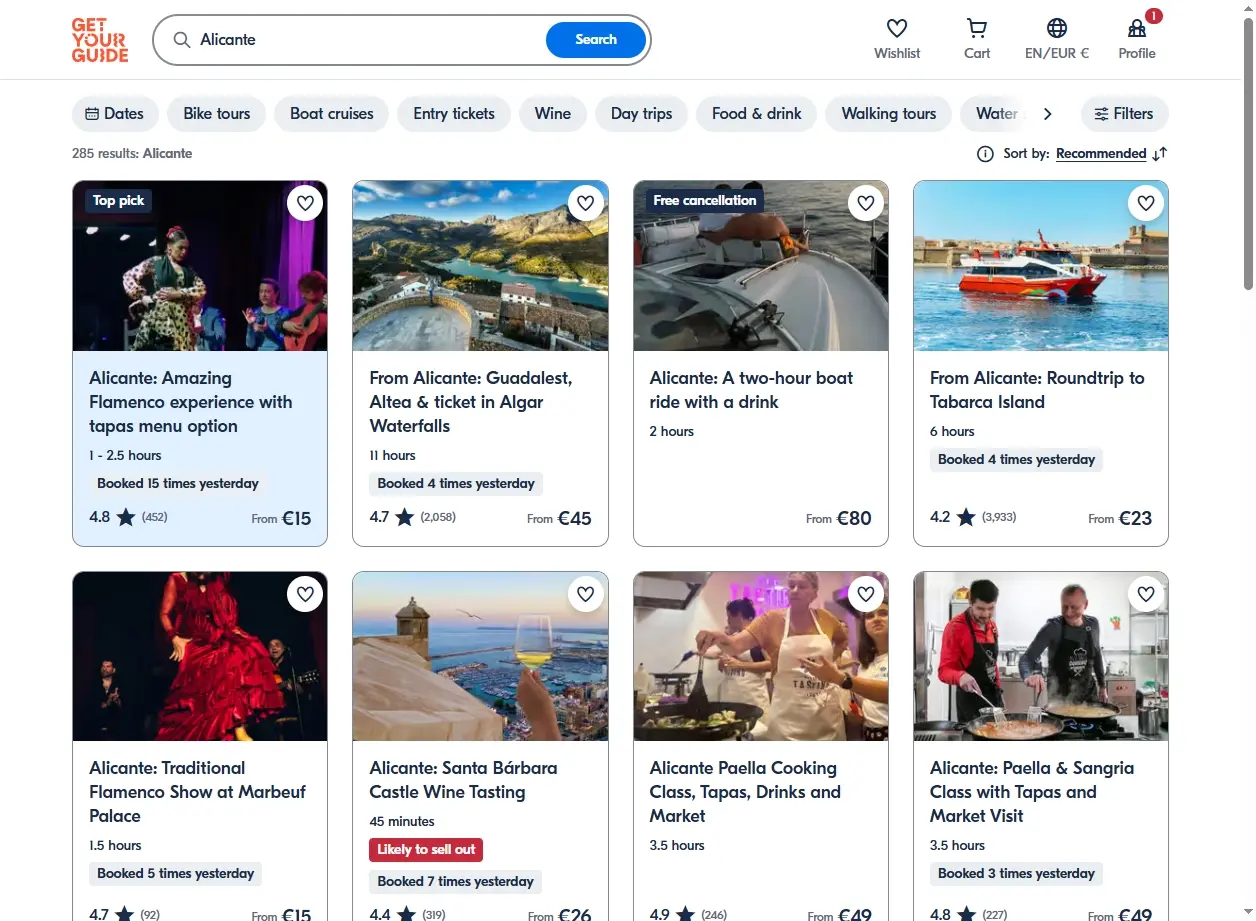1256x921 pixels.
Task: Select the Boat cruises category chip
Action: tap(332, 114)
